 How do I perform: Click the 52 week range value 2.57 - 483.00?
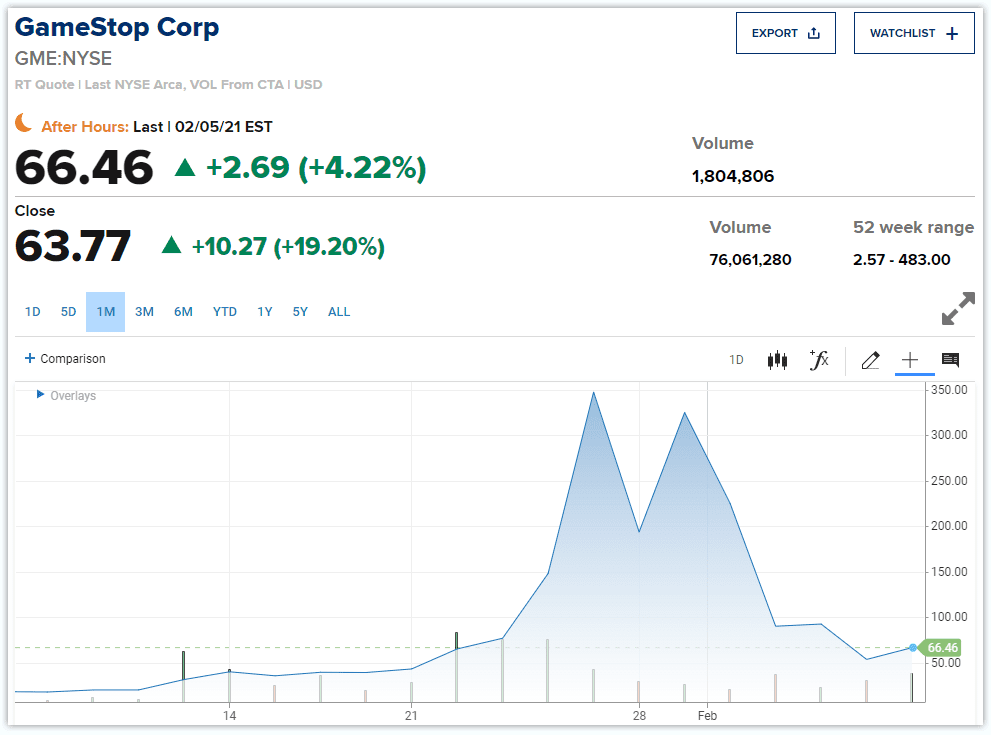pos(901,260)
